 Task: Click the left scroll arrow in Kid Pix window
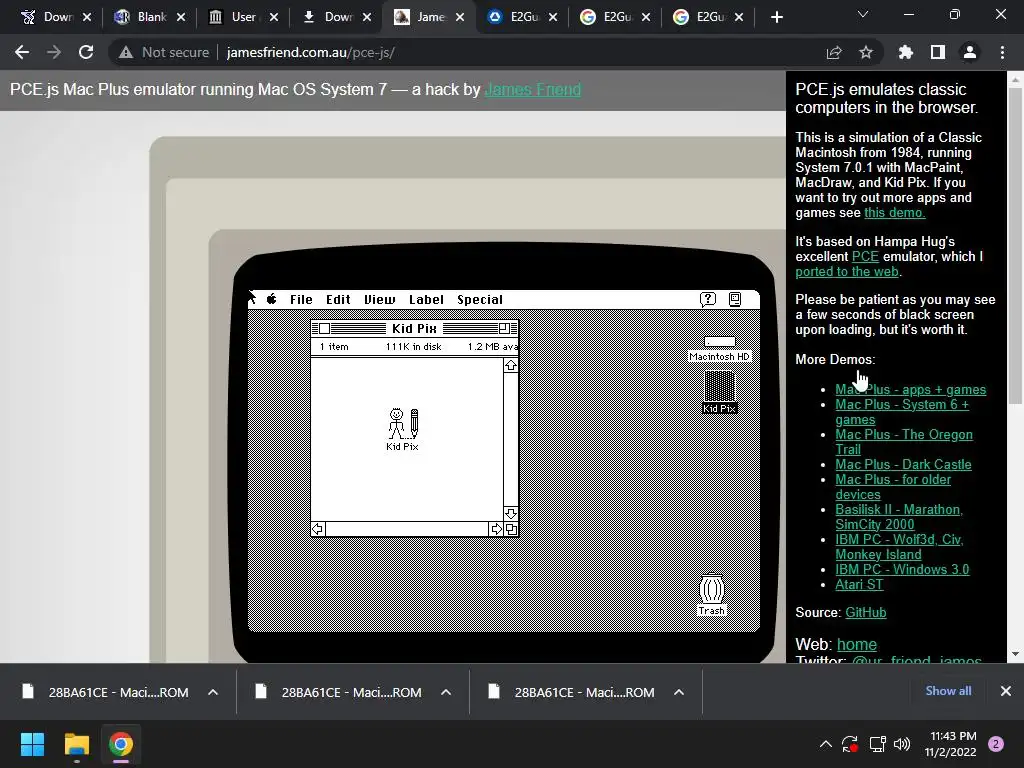pyautogui.click(x=318, y=529)
